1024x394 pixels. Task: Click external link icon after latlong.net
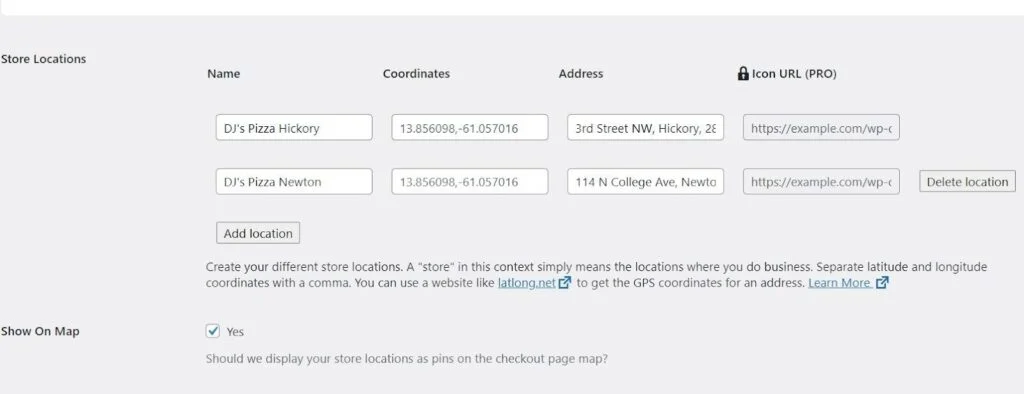click(x=565, y=283)
